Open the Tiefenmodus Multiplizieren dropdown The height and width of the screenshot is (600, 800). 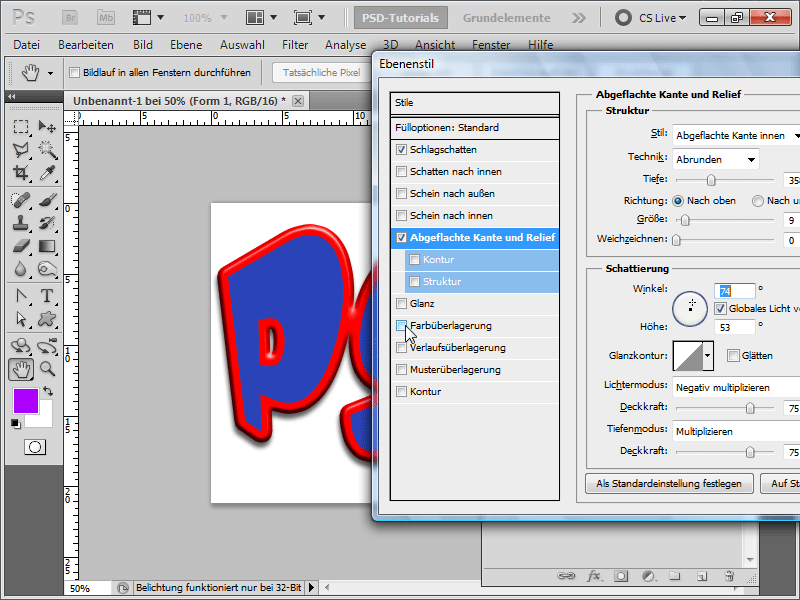pos(736,431)
